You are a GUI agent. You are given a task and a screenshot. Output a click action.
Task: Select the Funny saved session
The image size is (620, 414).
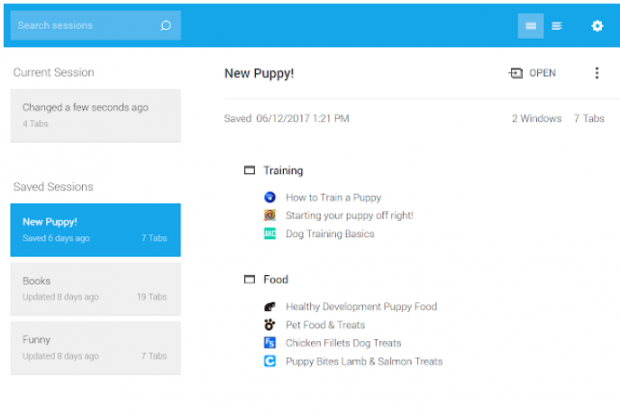tap(95, 348)
